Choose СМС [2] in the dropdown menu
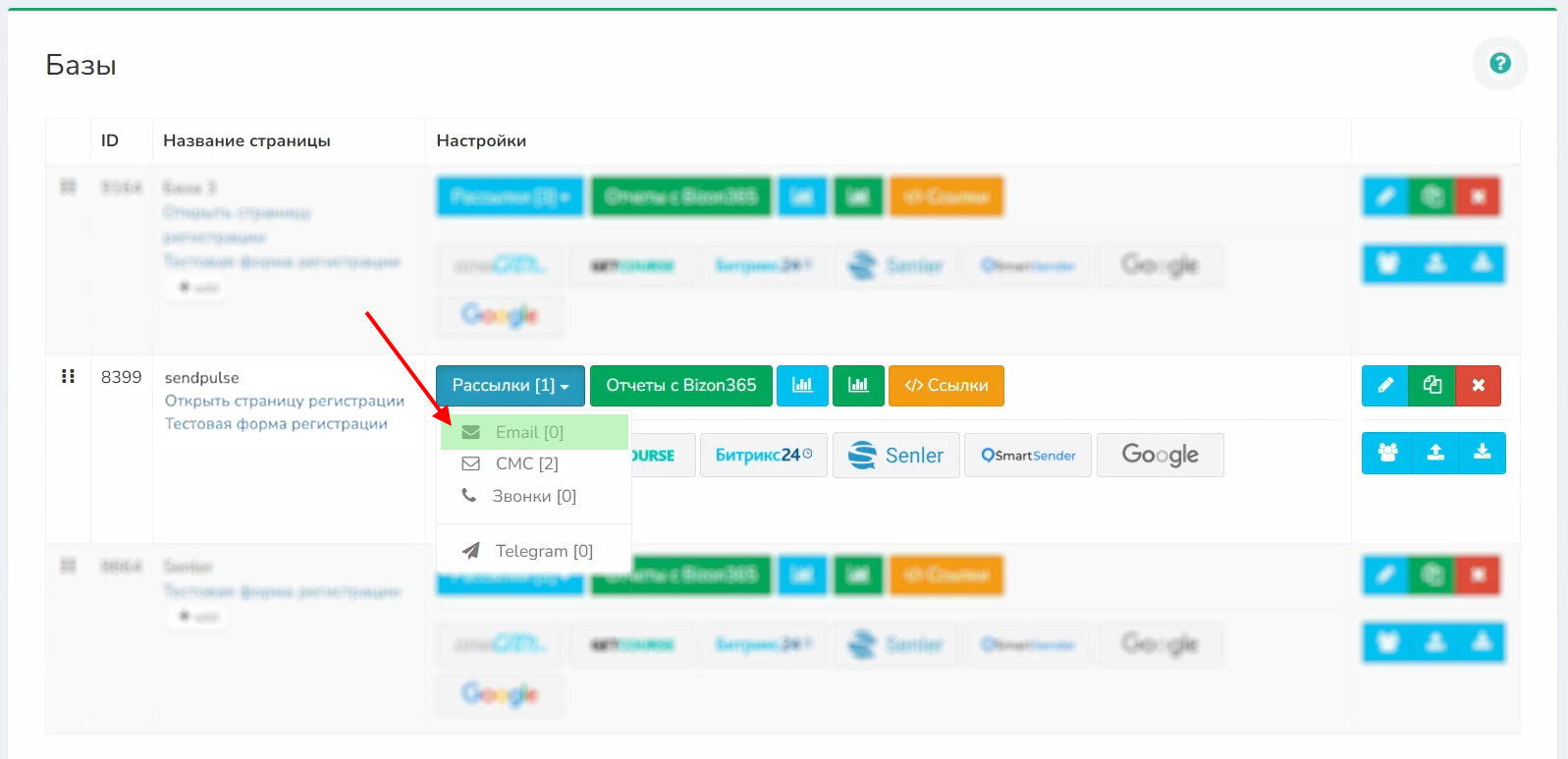The image size is (1568, 759). point(526,463)
